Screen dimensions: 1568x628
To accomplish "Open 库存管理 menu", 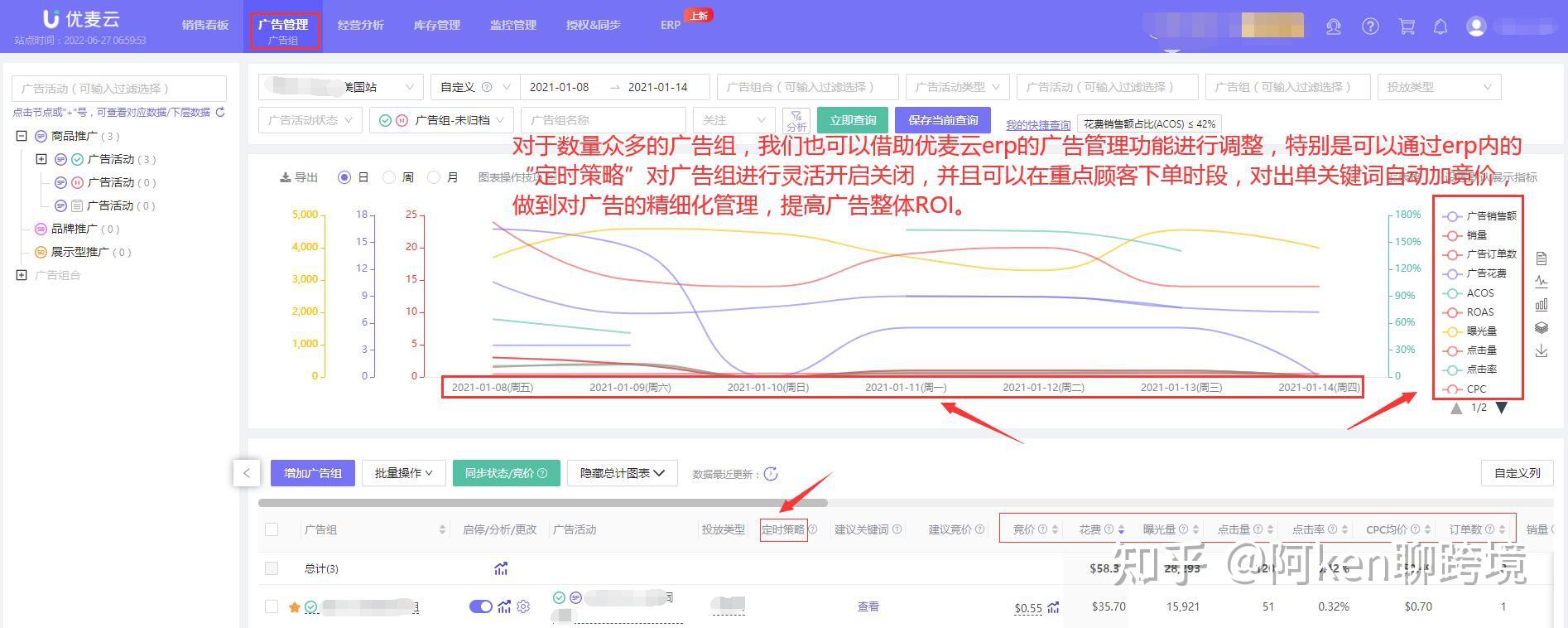I will pyautogui.click(x=436, y=25).
